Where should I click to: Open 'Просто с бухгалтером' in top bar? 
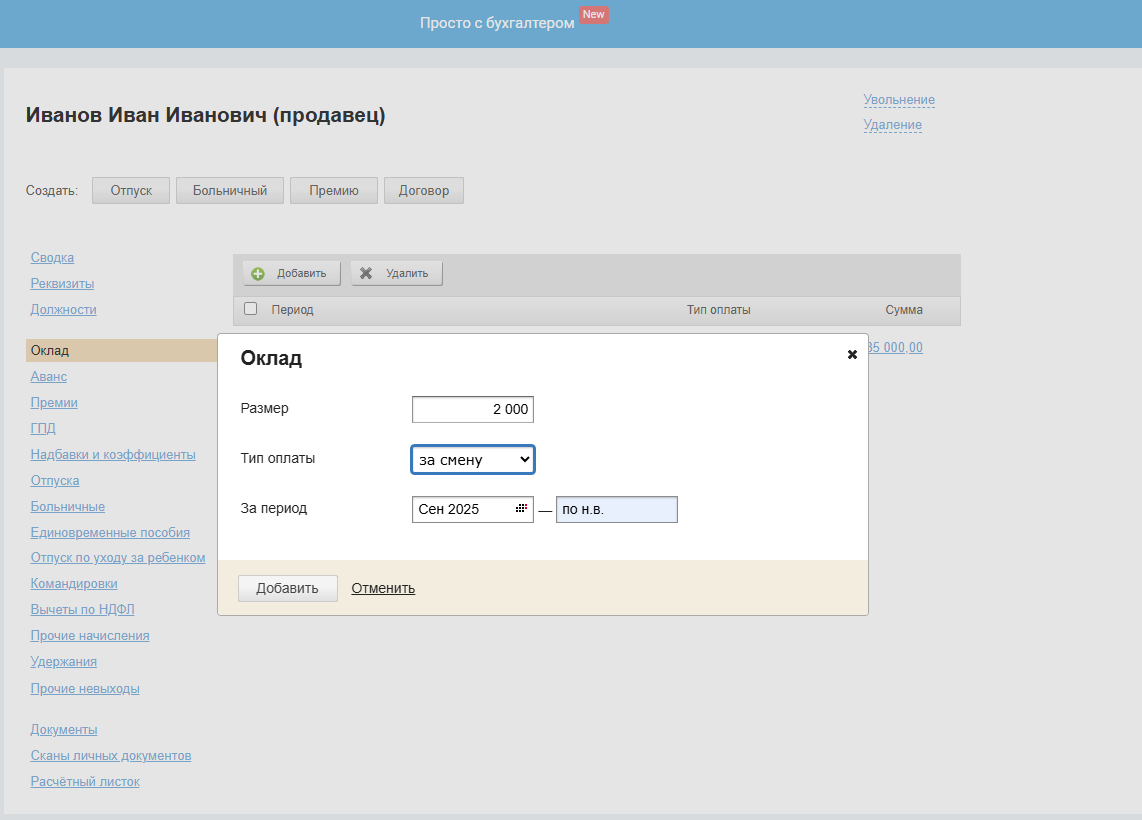[x=497, y=22]
